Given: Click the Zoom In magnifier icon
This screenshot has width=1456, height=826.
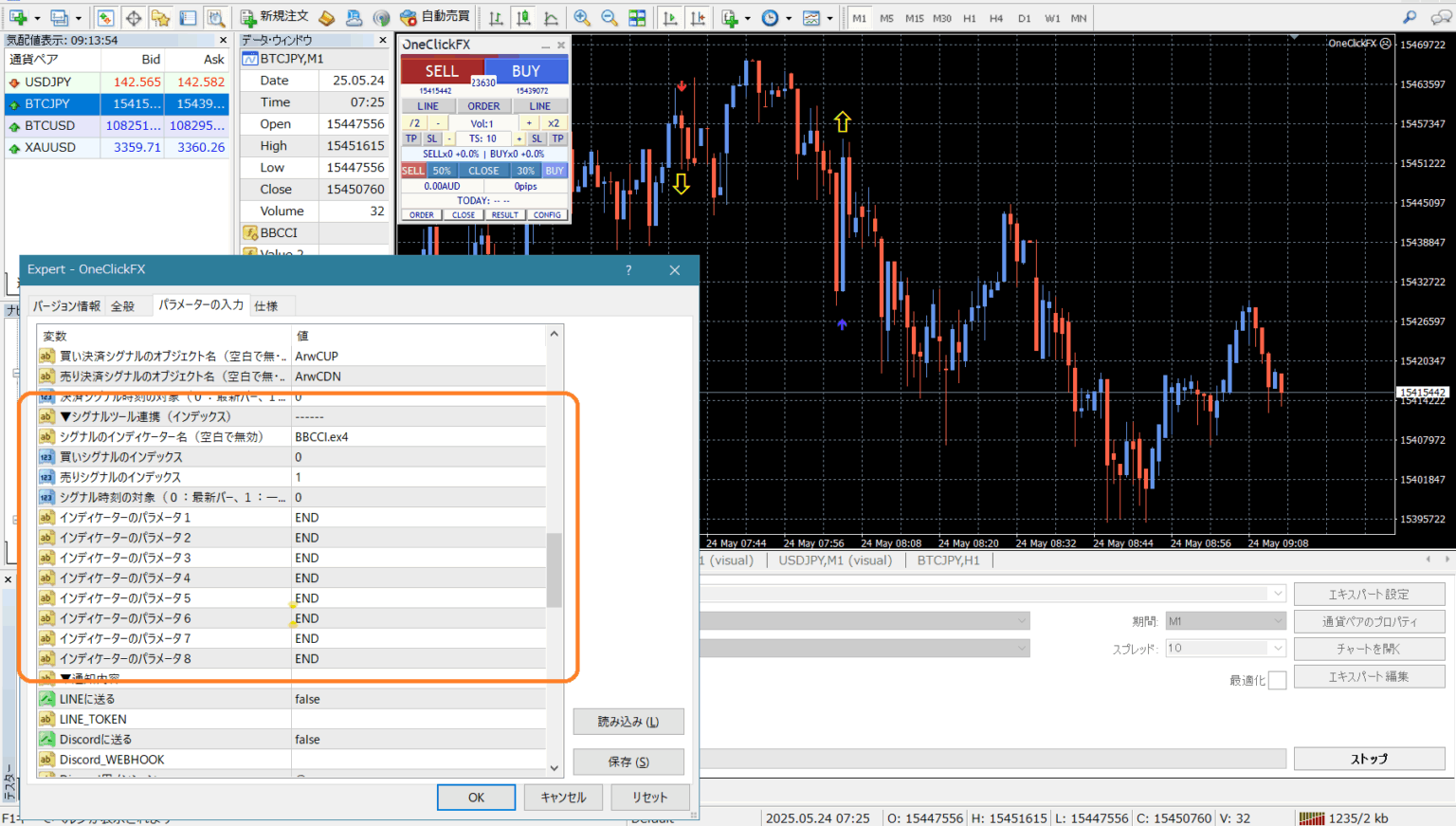Looking at the screenshot, I should tap(582, 18).
